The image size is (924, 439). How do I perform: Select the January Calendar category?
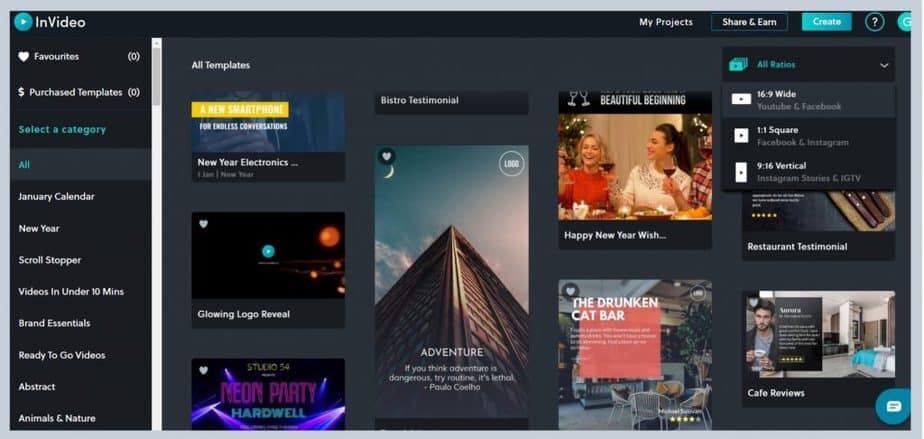pyautogui.click(x=80, y=196)
